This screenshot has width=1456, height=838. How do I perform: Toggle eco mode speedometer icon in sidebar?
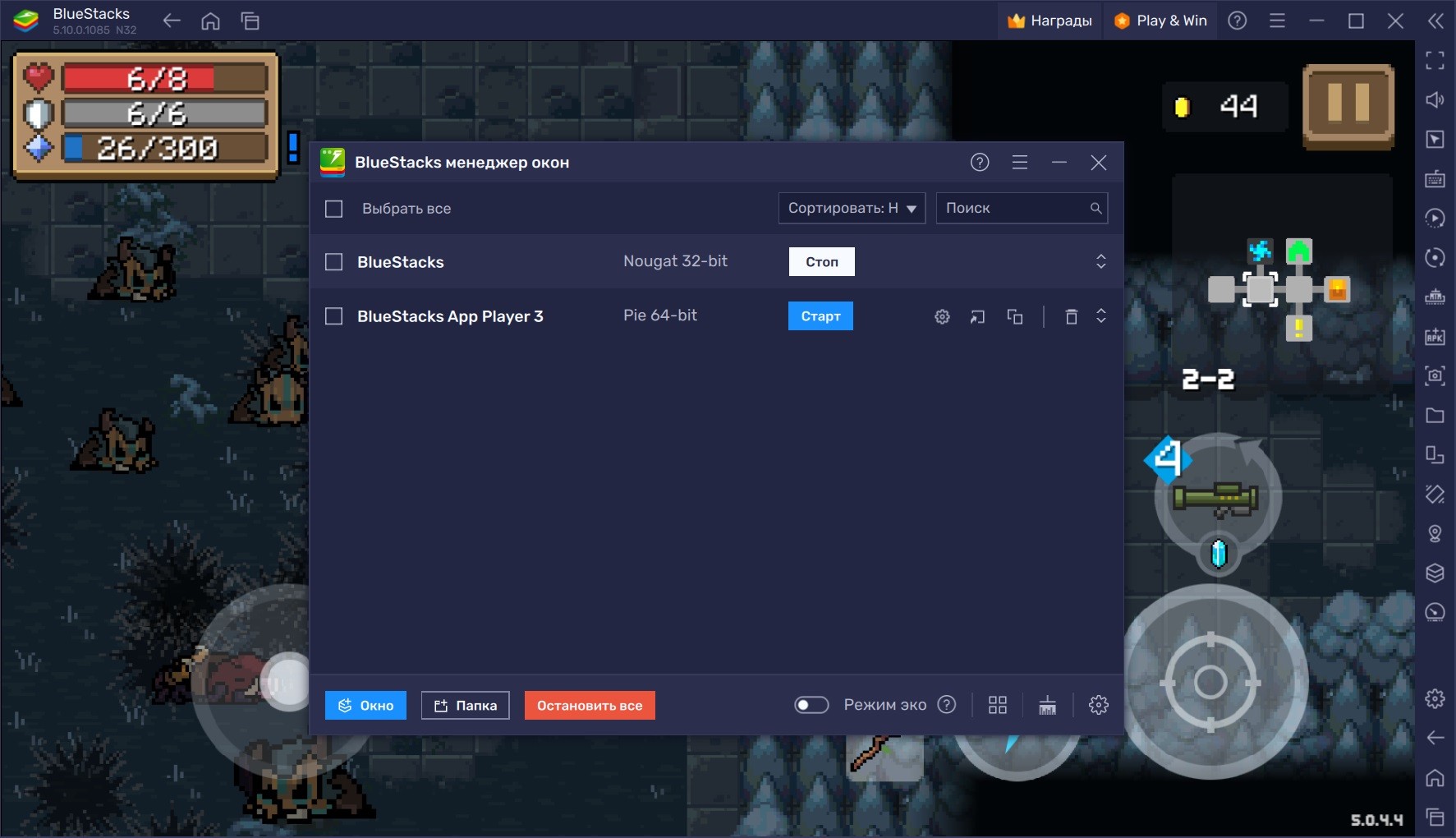pyautogui.click(x=1435, y=612)
